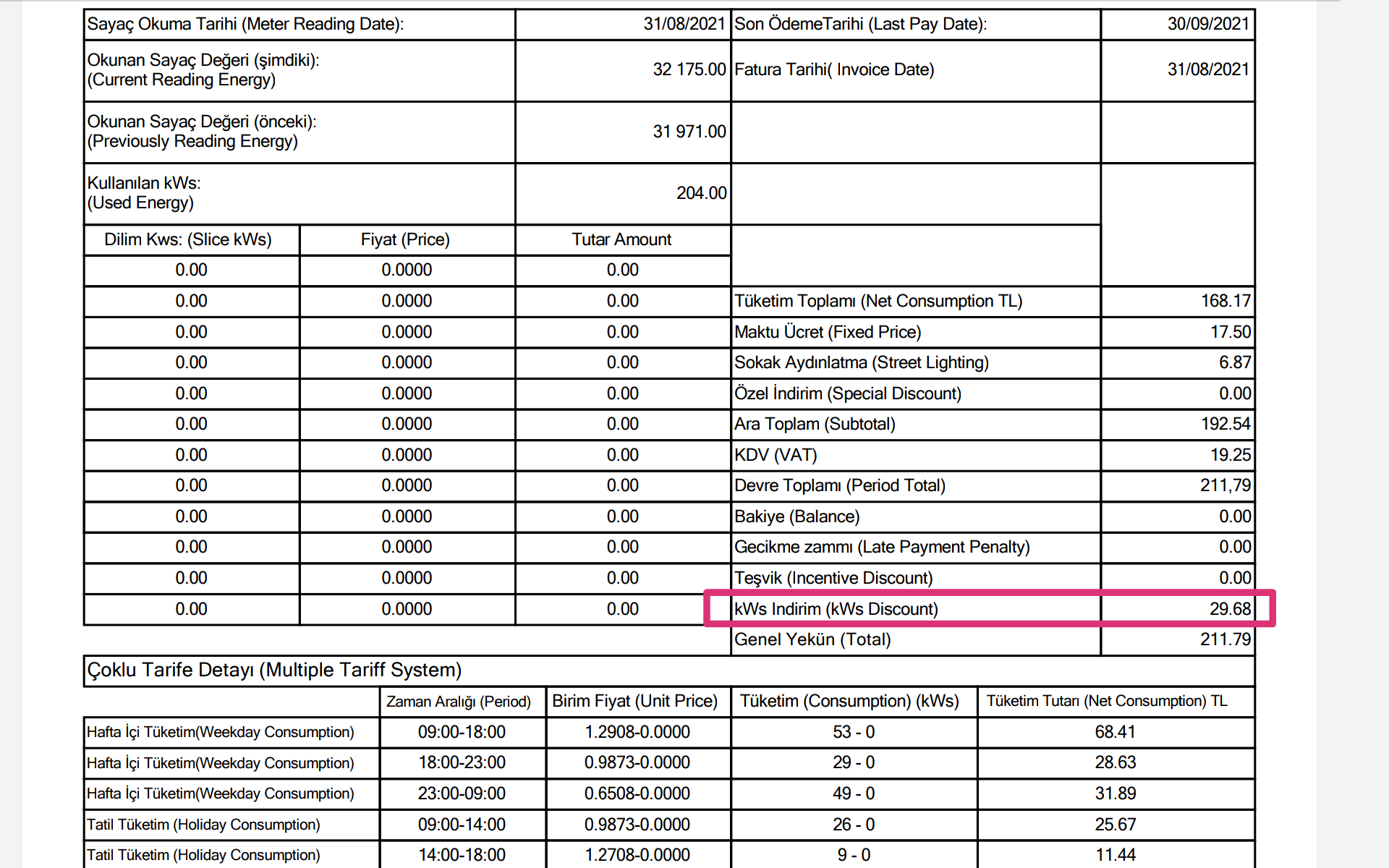1389x868 pixels.
Task: Select the Ara Toplam (Subtotal) value 192.54
Action: pos(1225,424)
